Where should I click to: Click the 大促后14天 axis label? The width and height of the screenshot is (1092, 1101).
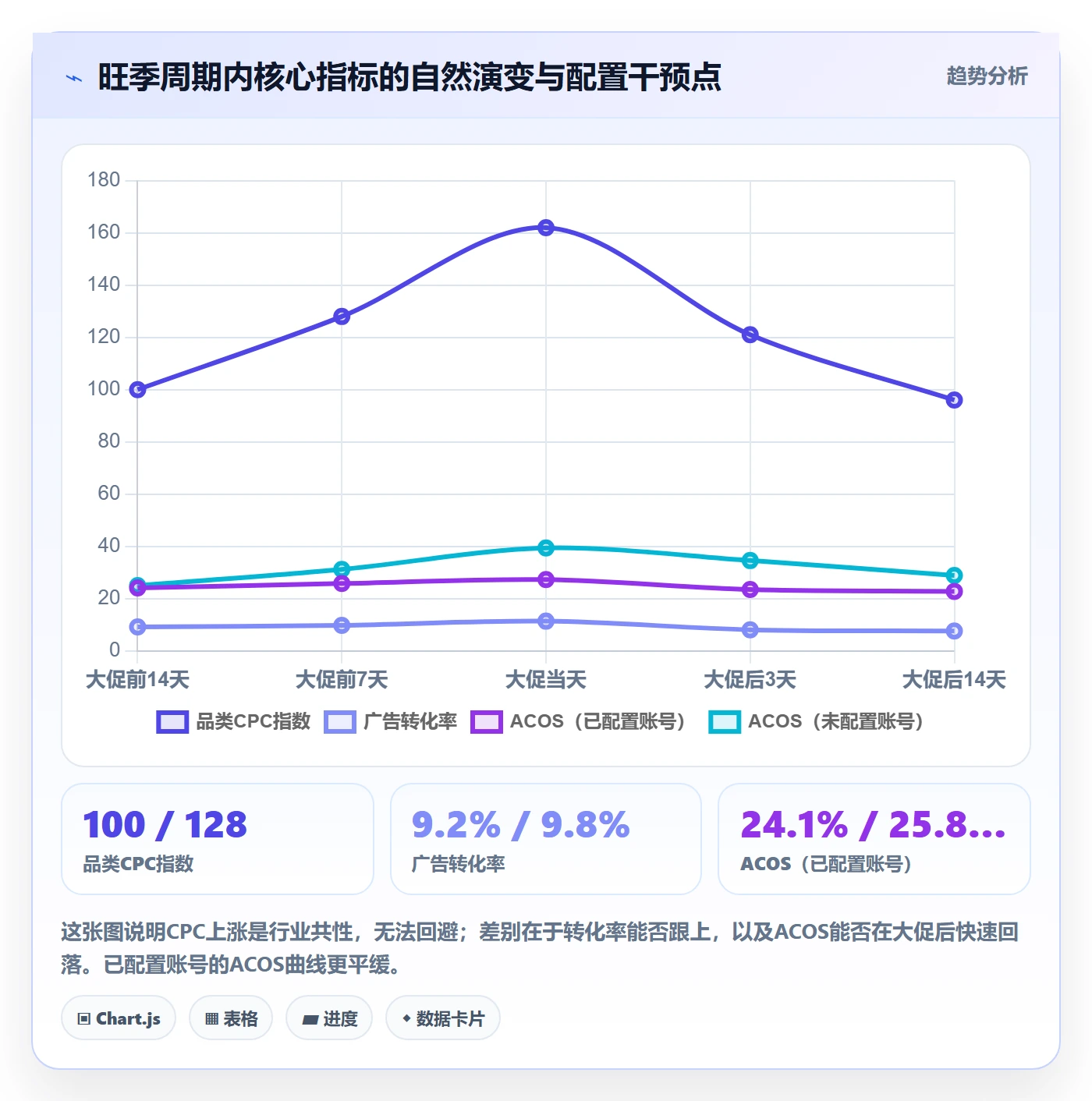954,679
